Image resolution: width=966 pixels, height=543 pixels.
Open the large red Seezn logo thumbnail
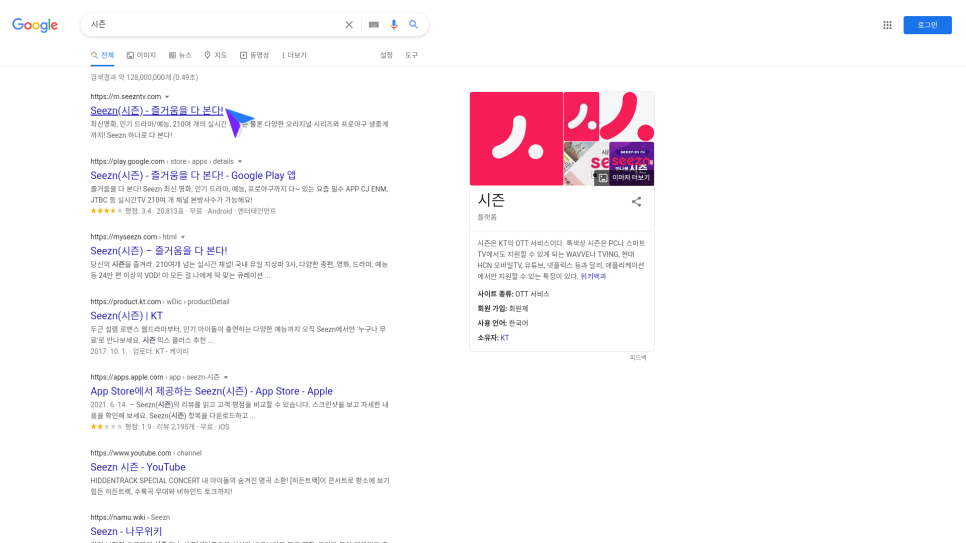[x=516, y=139]
